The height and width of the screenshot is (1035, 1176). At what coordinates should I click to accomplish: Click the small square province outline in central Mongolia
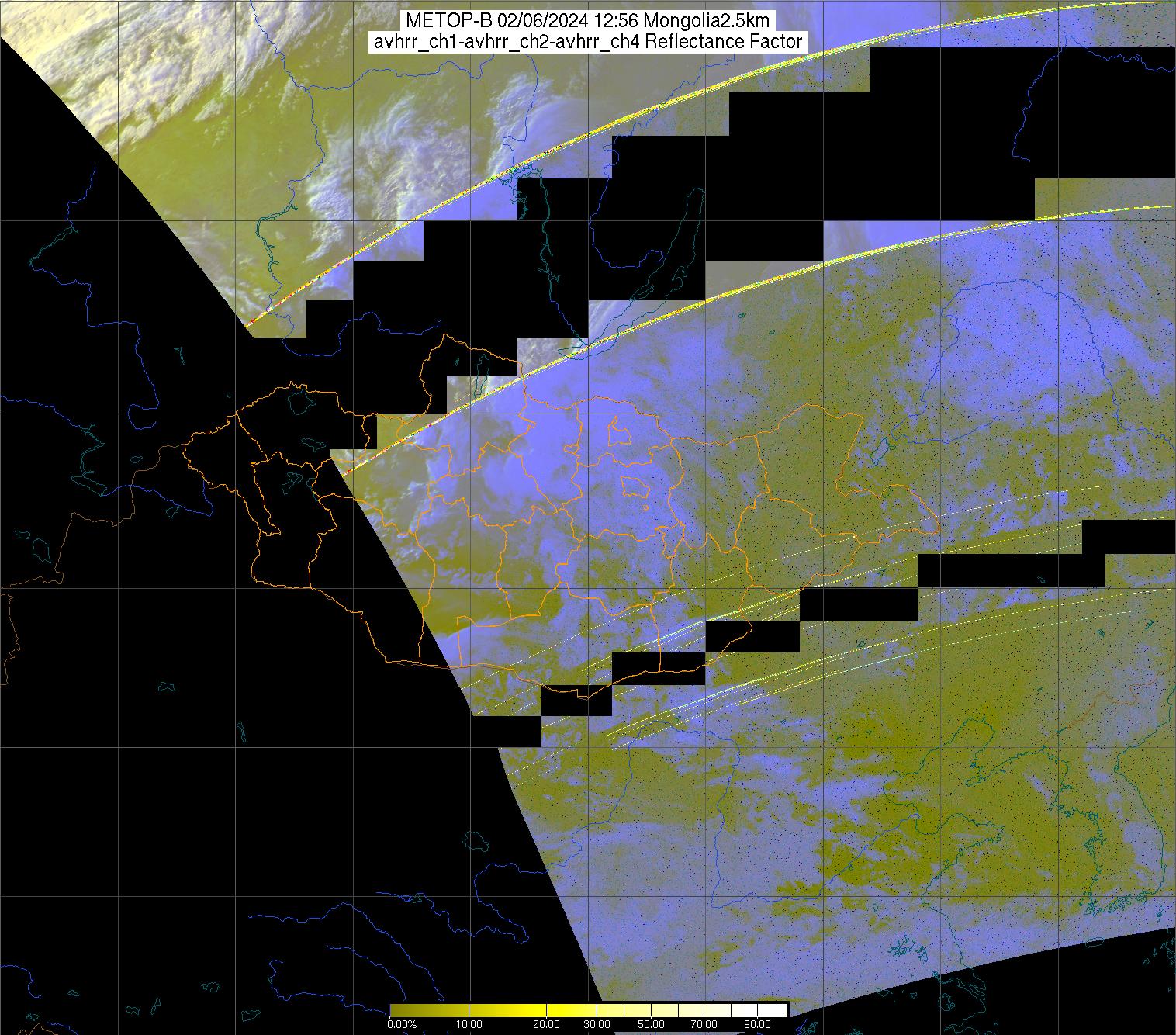click(636, 487)
